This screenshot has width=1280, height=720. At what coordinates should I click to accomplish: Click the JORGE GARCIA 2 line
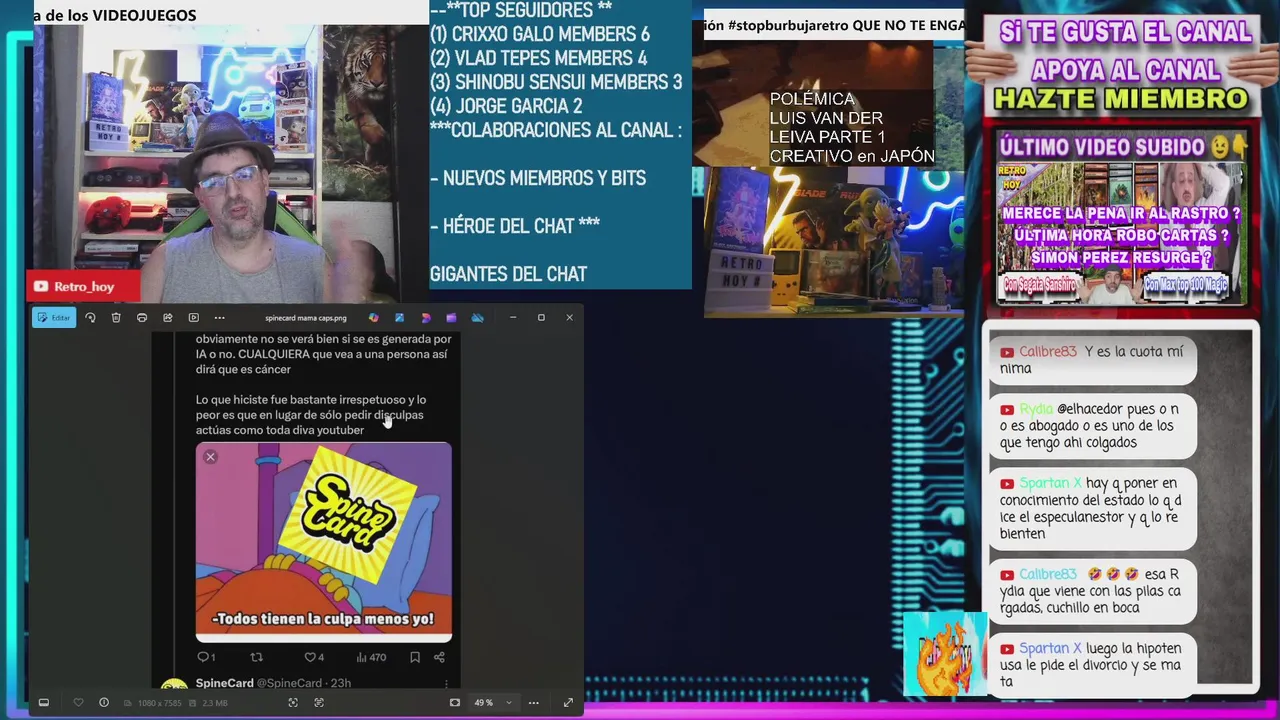coord(506,106)
